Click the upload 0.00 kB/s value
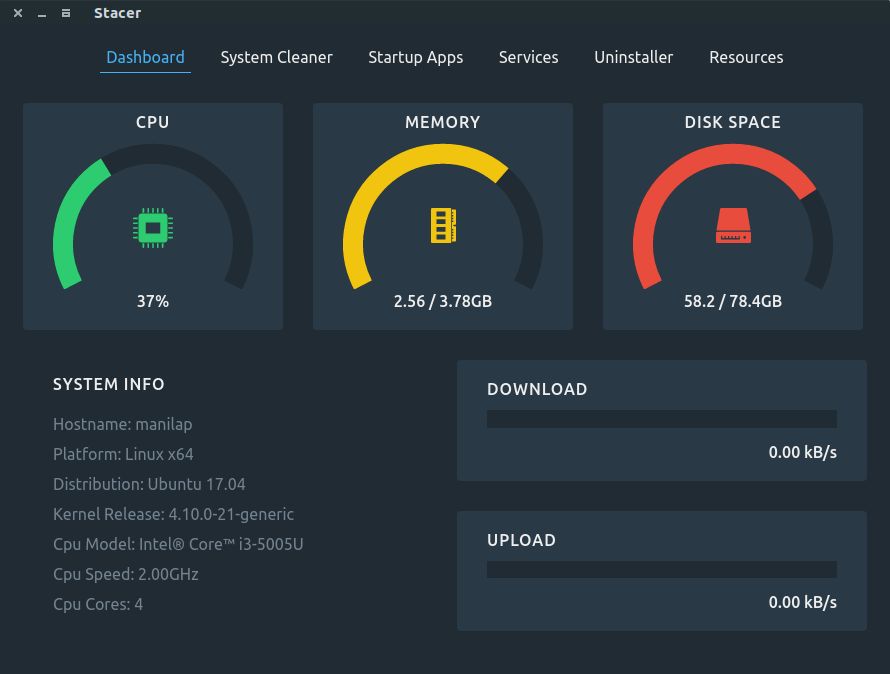 tap(803, 602)
